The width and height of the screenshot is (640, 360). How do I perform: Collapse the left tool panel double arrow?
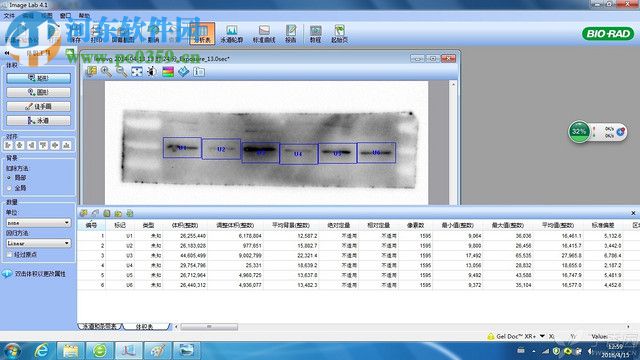pyautogui.click(x=7, y=53)
